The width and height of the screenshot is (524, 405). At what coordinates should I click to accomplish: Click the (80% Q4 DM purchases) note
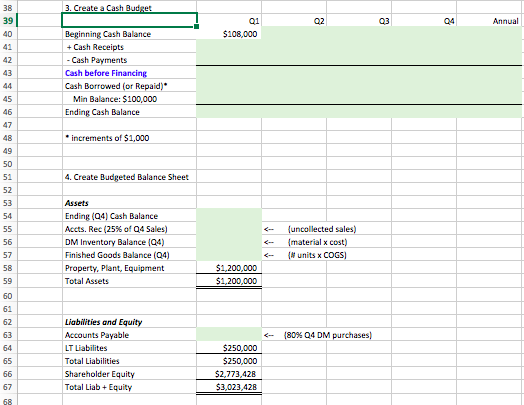pyautogui.click(x=328, y=335)
